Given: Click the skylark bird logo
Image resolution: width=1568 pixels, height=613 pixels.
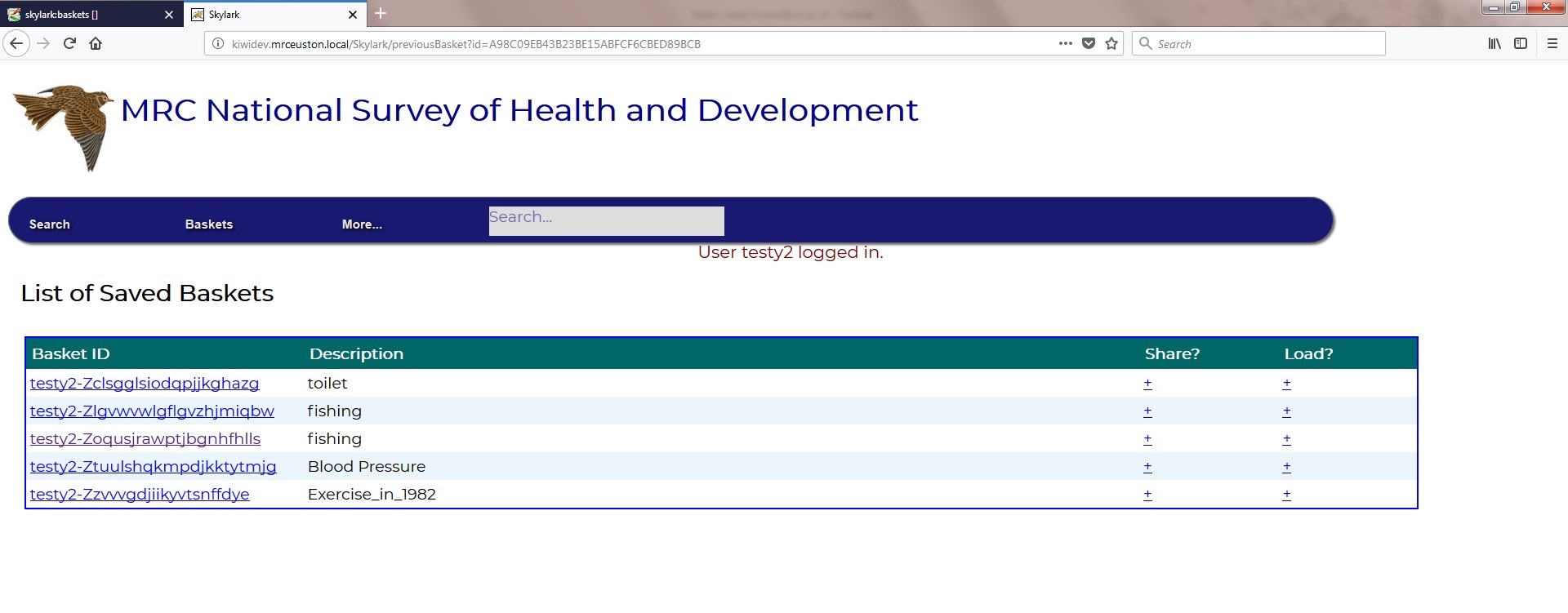Looking at the screenshot, I should (x=64, y=127).
